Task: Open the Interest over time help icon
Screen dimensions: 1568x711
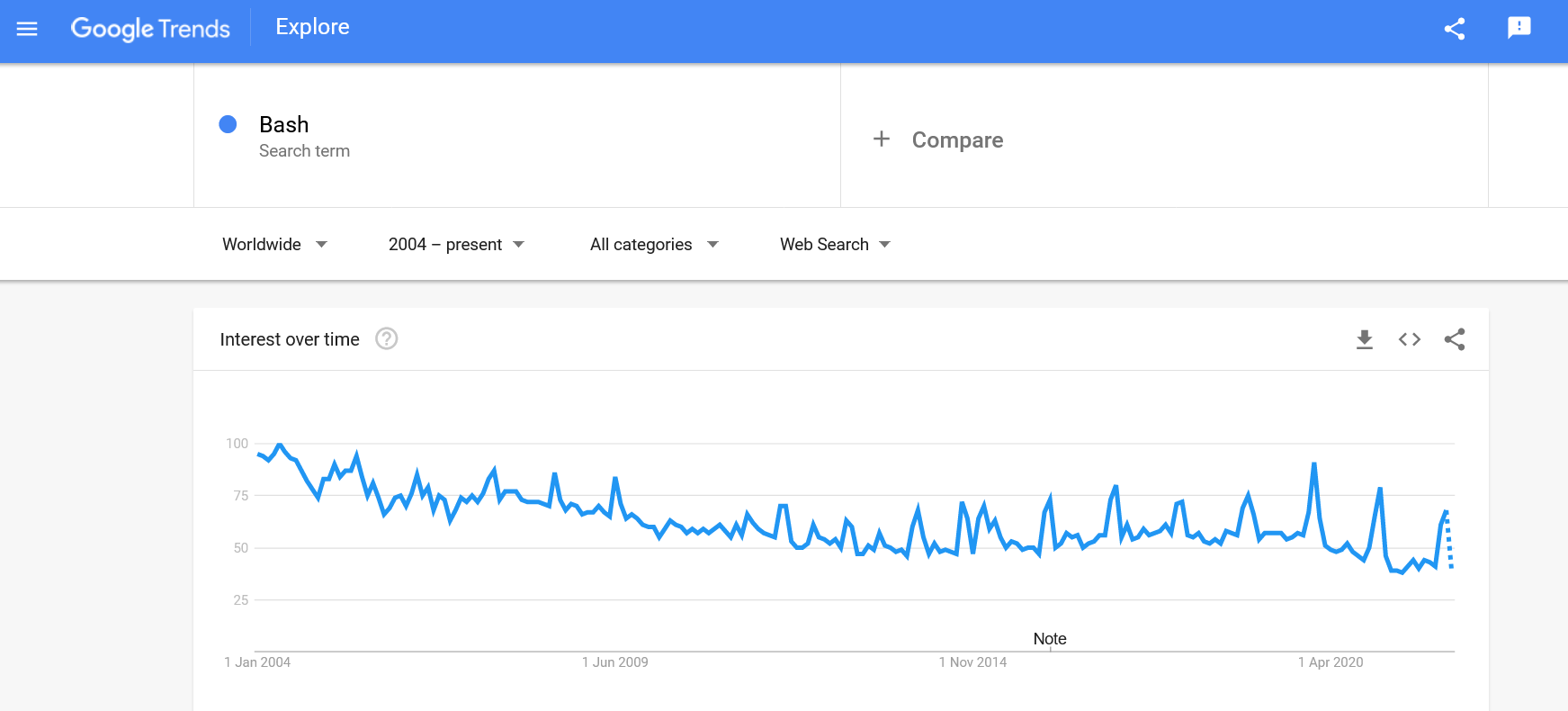Action: (386, 339)
